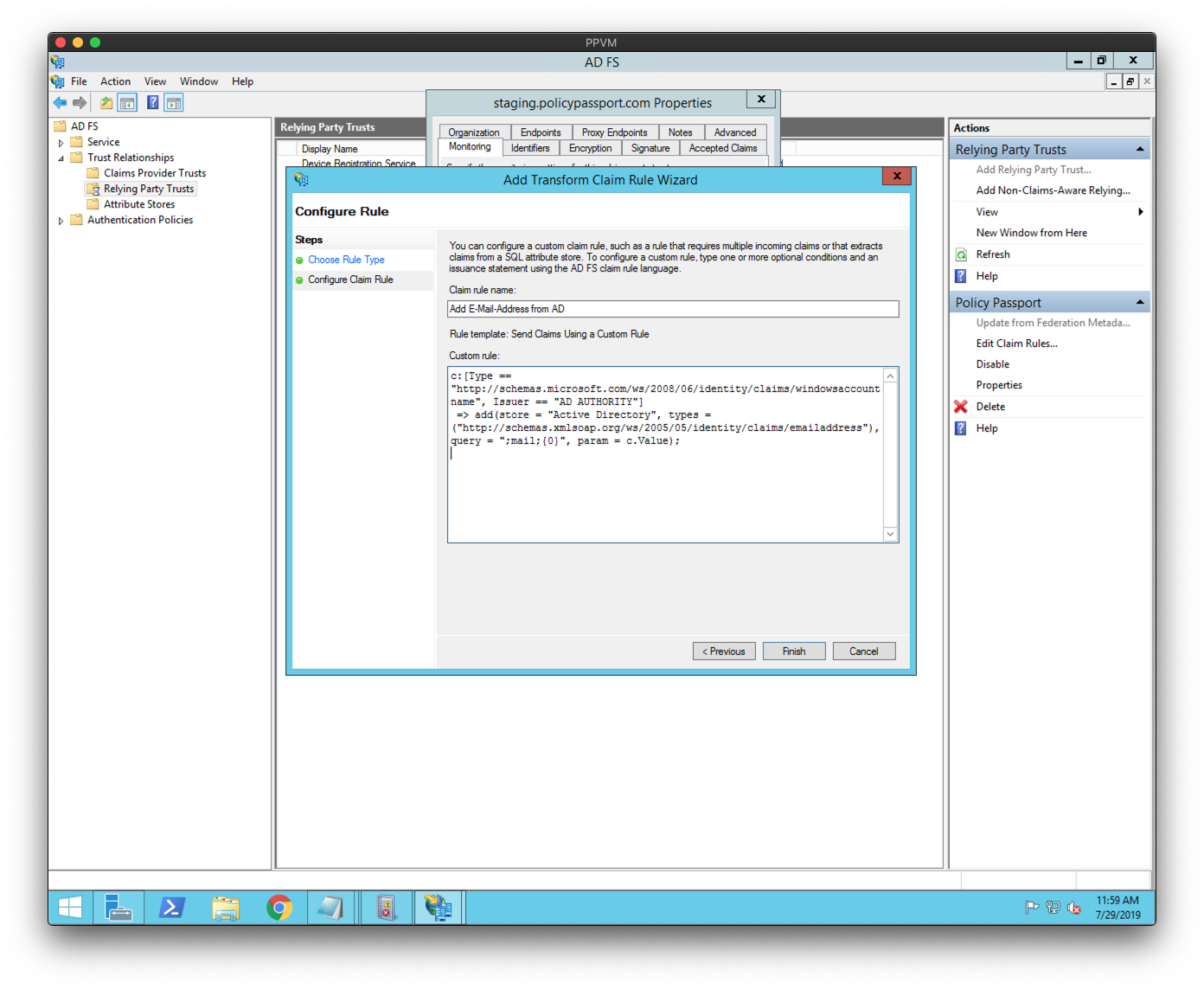Open the Windows Start button

70,908
